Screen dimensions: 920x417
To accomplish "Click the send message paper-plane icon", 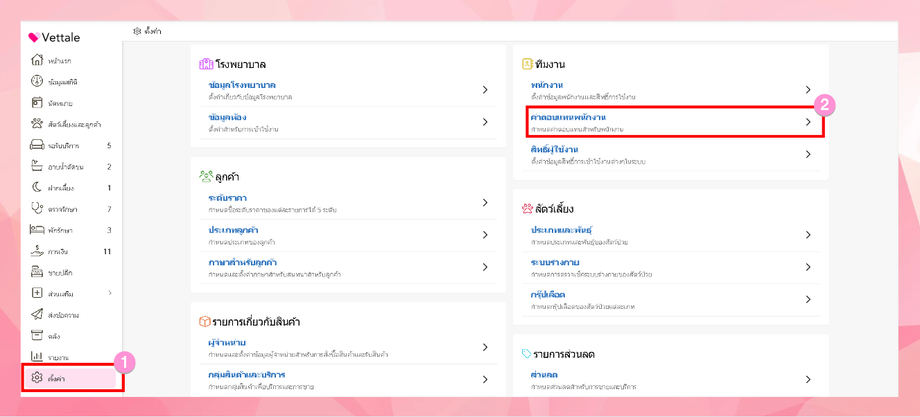I will [37, 315].
